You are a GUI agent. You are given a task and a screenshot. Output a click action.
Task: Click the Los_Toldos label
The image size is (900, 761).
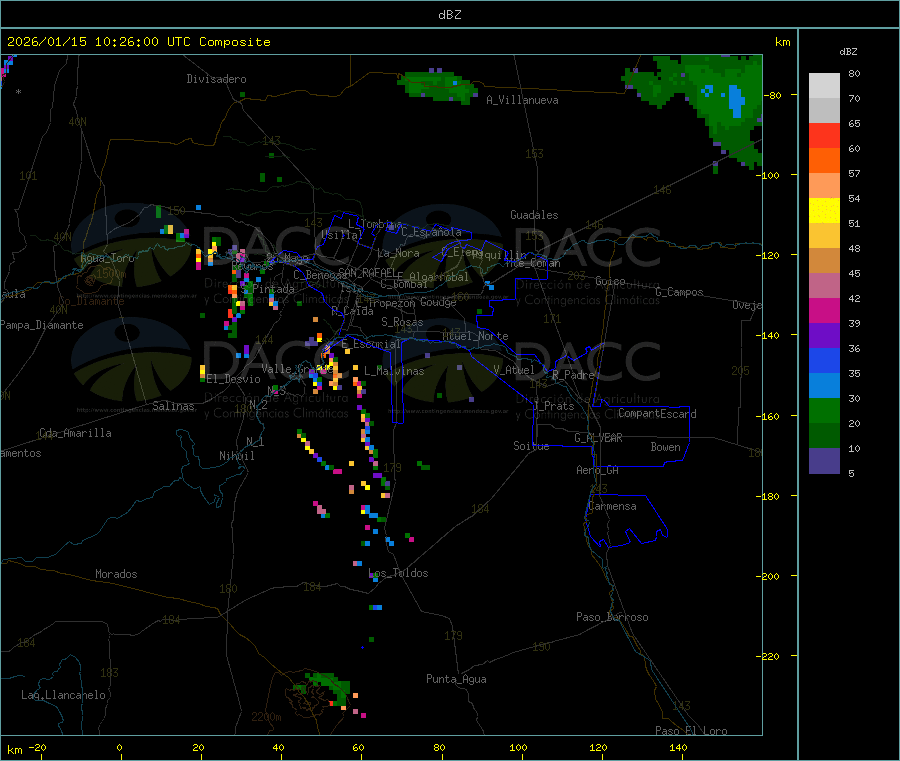[398, 573]
